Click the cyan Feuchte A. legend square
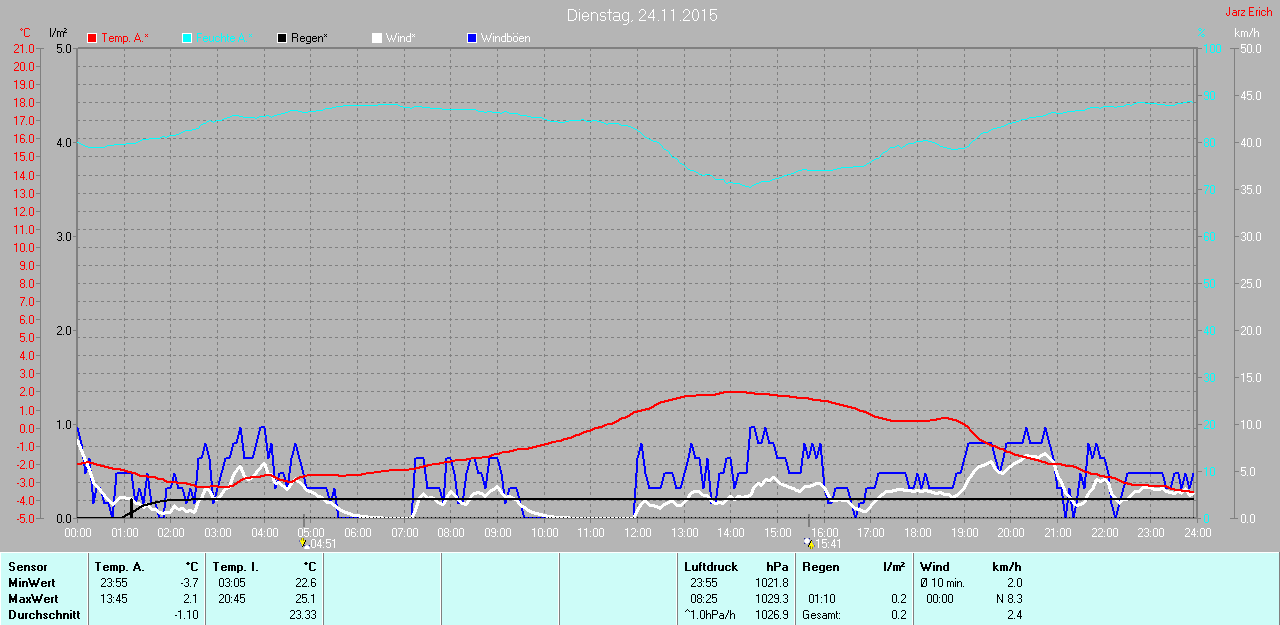This screenshot has height=625, width=1280. (187, 38)
